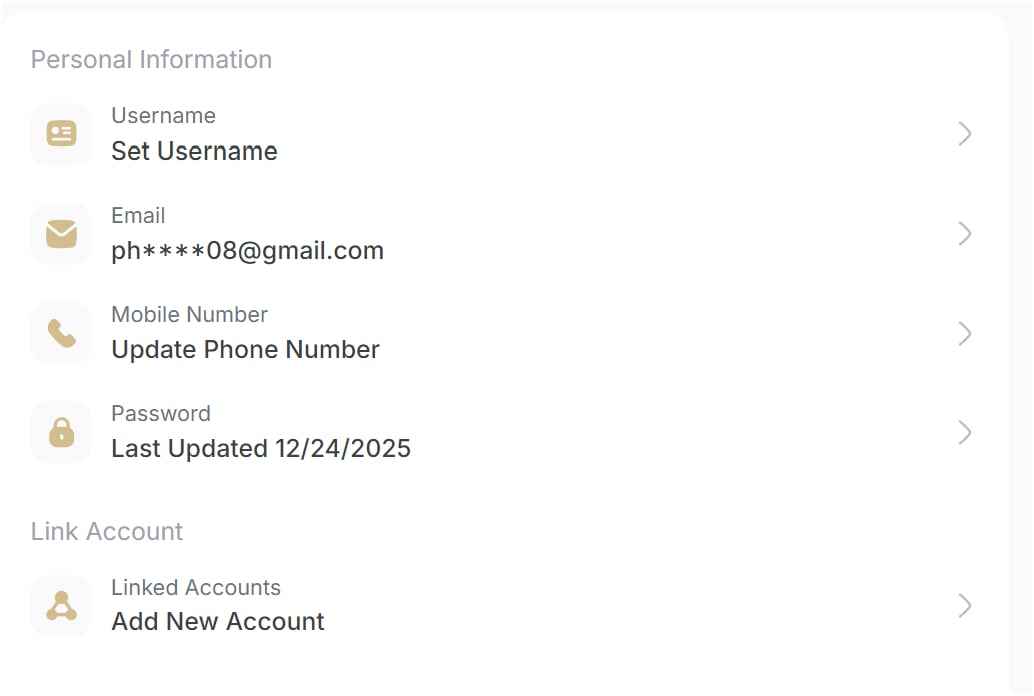Click the Set Username text
Screen dimensions: 1034x696
coord(194,151)
